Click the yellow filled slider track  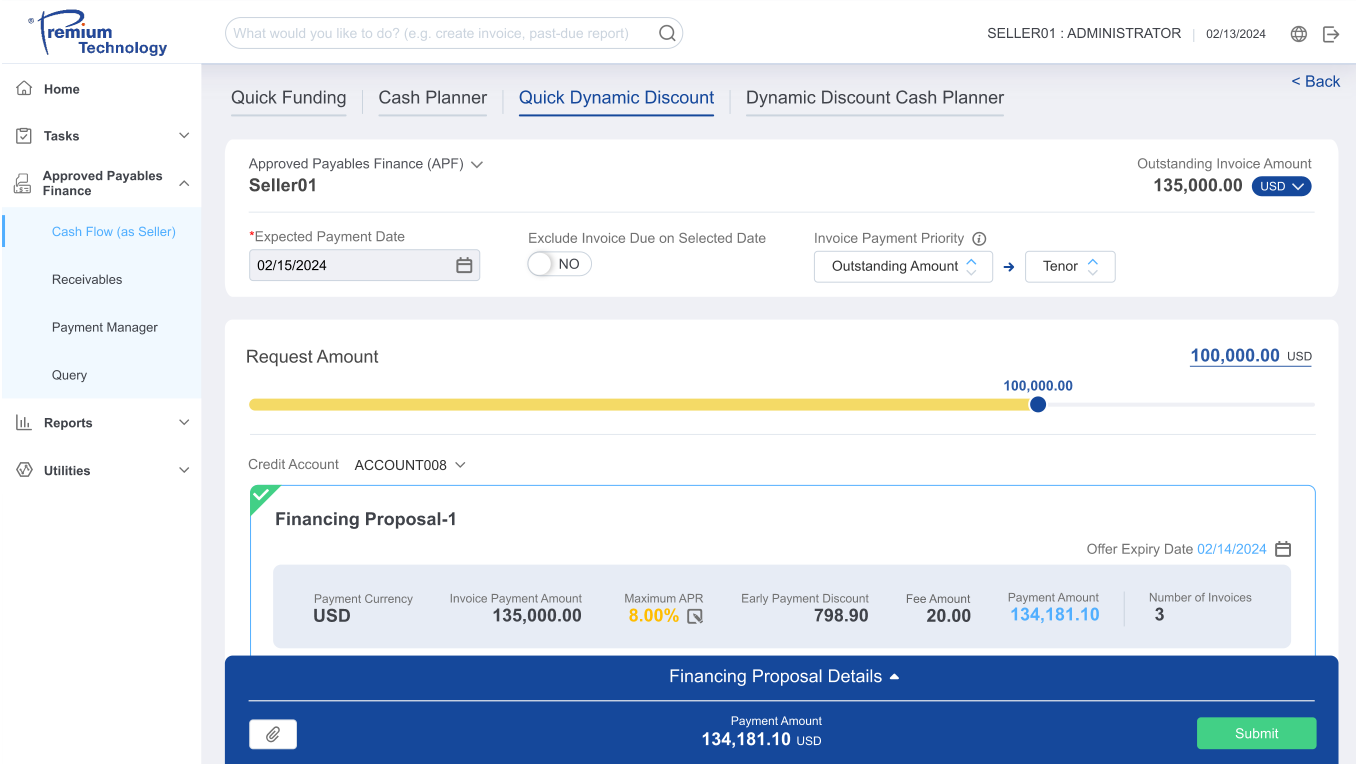point(639,405)
